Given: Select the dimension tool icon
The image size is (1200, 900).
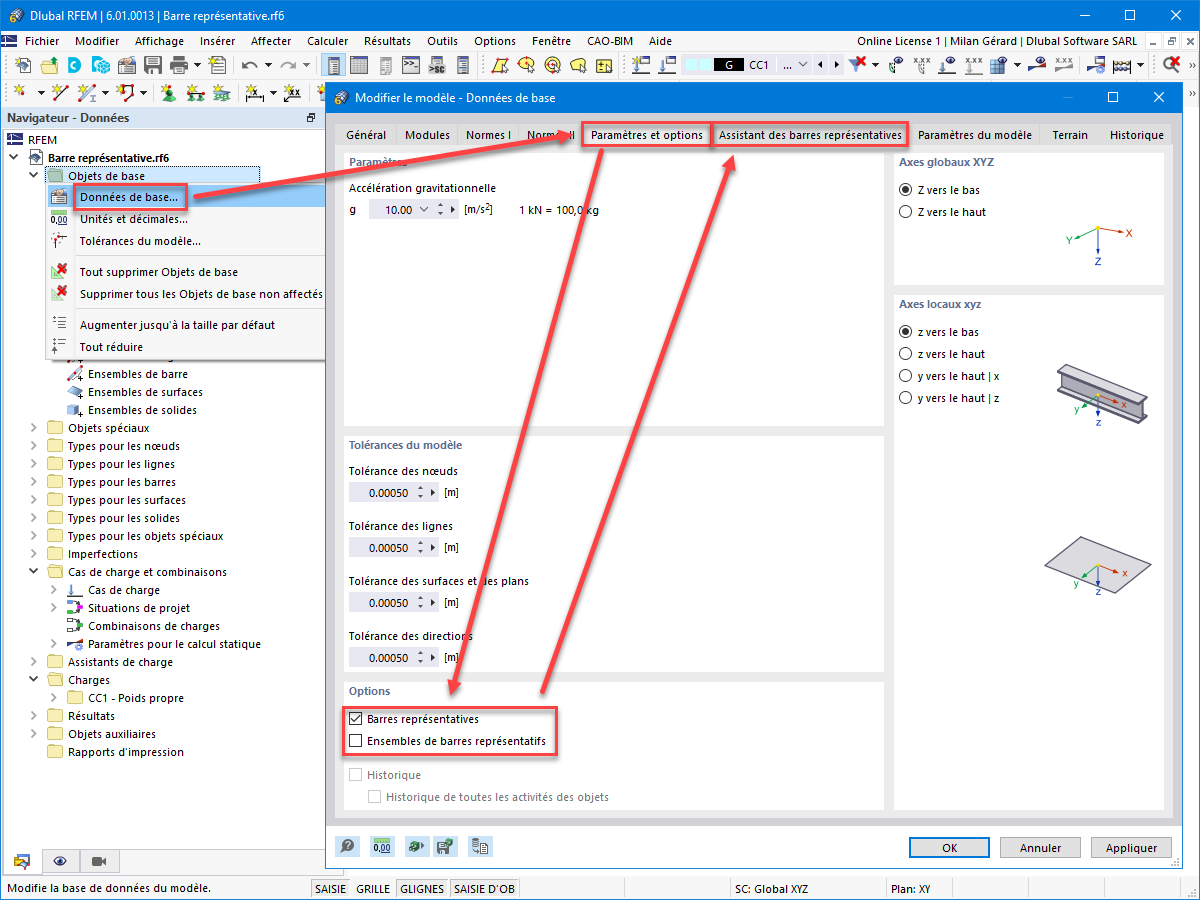Looking at the screenshot, I should pos(255,93).
